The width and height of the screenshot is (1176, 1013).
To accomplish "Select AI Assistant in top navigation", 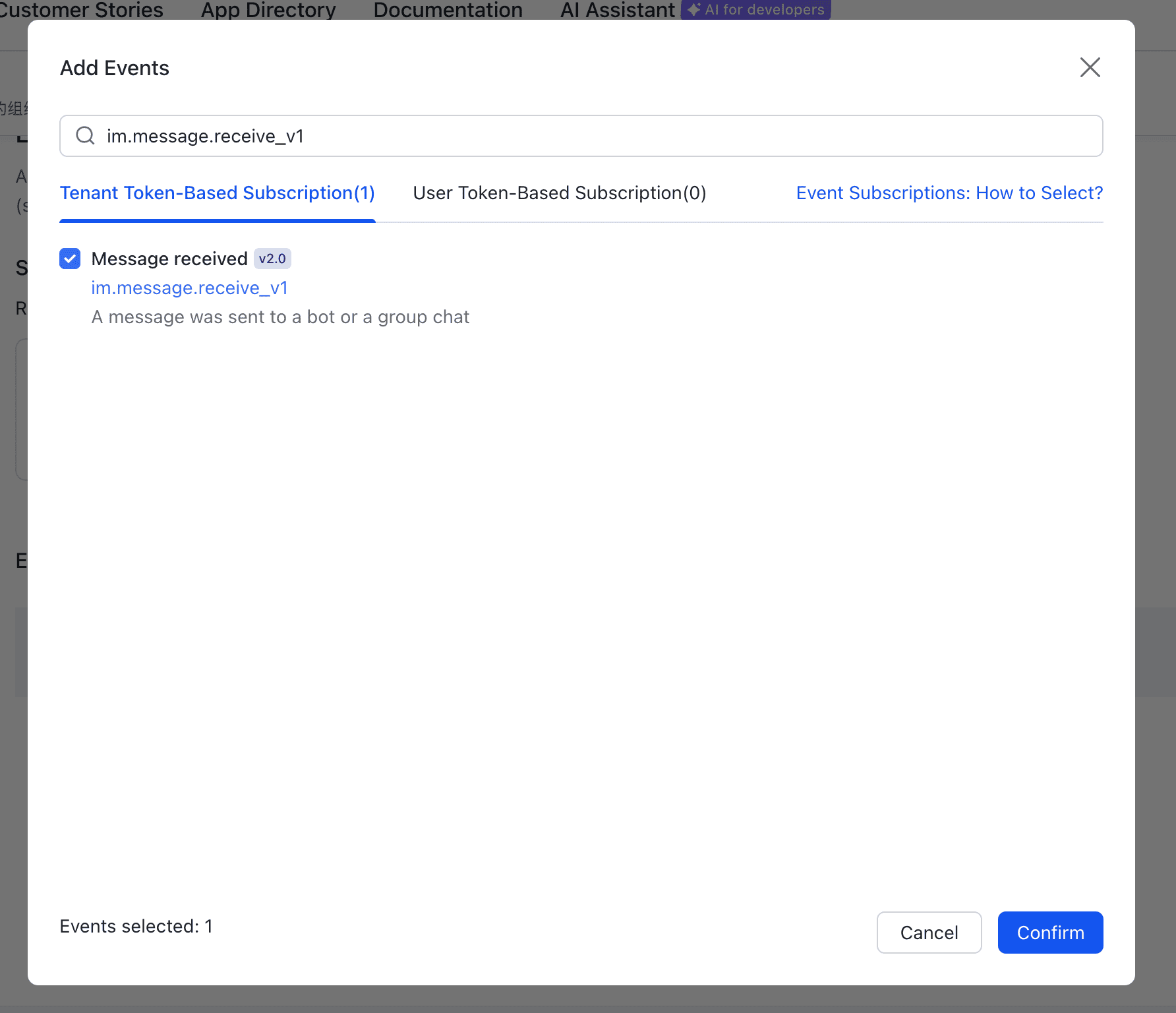I will coord(617,10).
